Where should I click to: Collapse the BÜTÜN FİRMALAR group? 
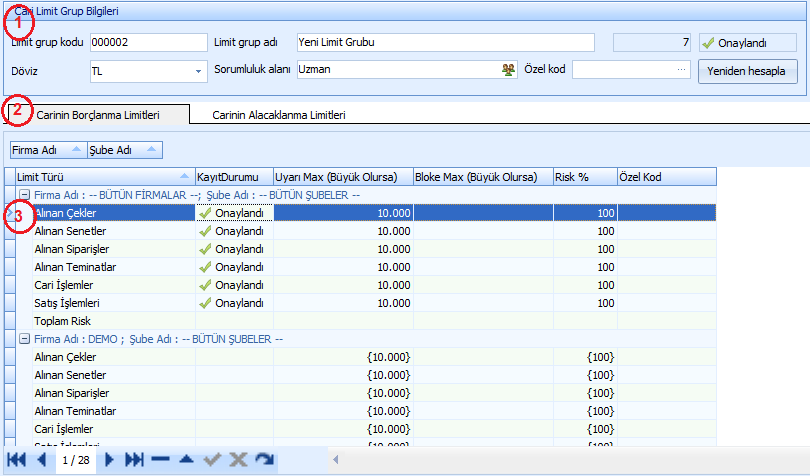(24, 195)
